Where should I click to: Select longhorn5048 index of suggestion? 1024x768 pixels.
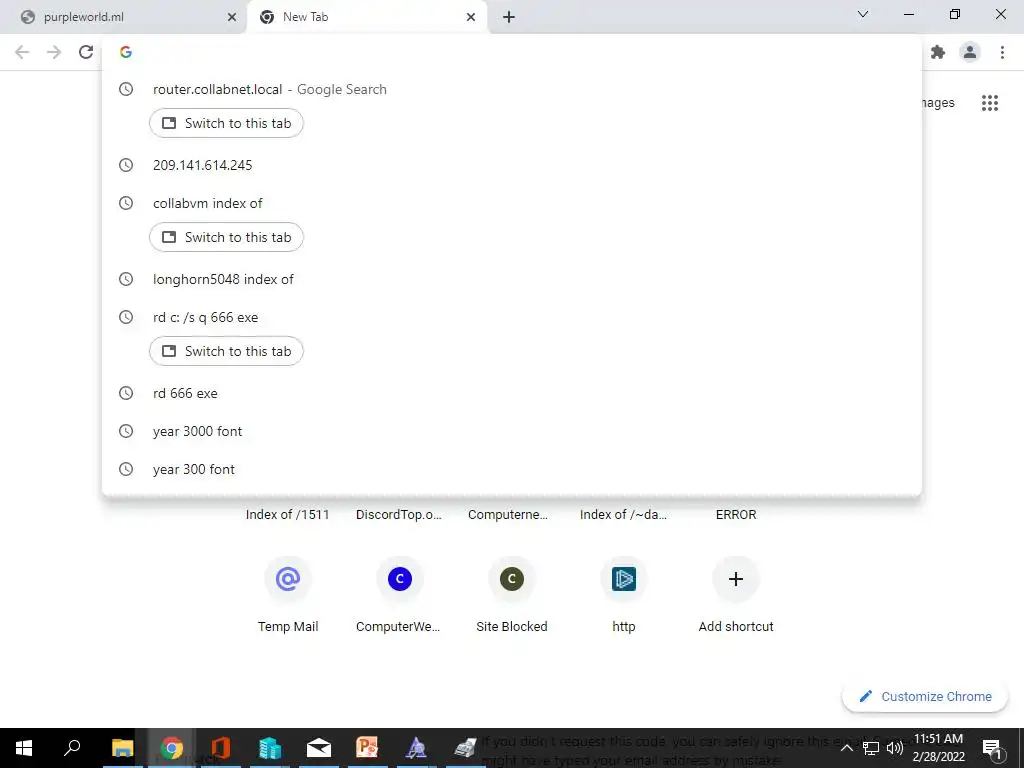click(x=512, y=280)
